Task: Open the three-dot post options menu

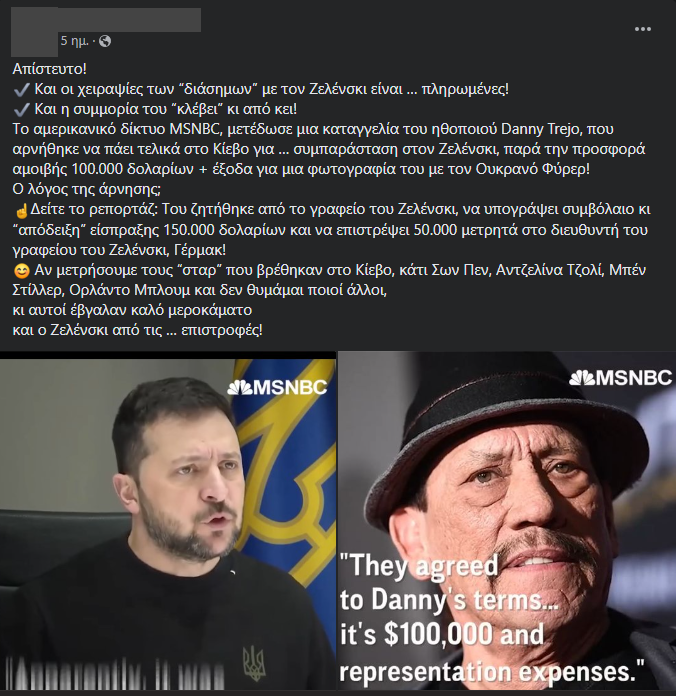Action: coord(642,29)
